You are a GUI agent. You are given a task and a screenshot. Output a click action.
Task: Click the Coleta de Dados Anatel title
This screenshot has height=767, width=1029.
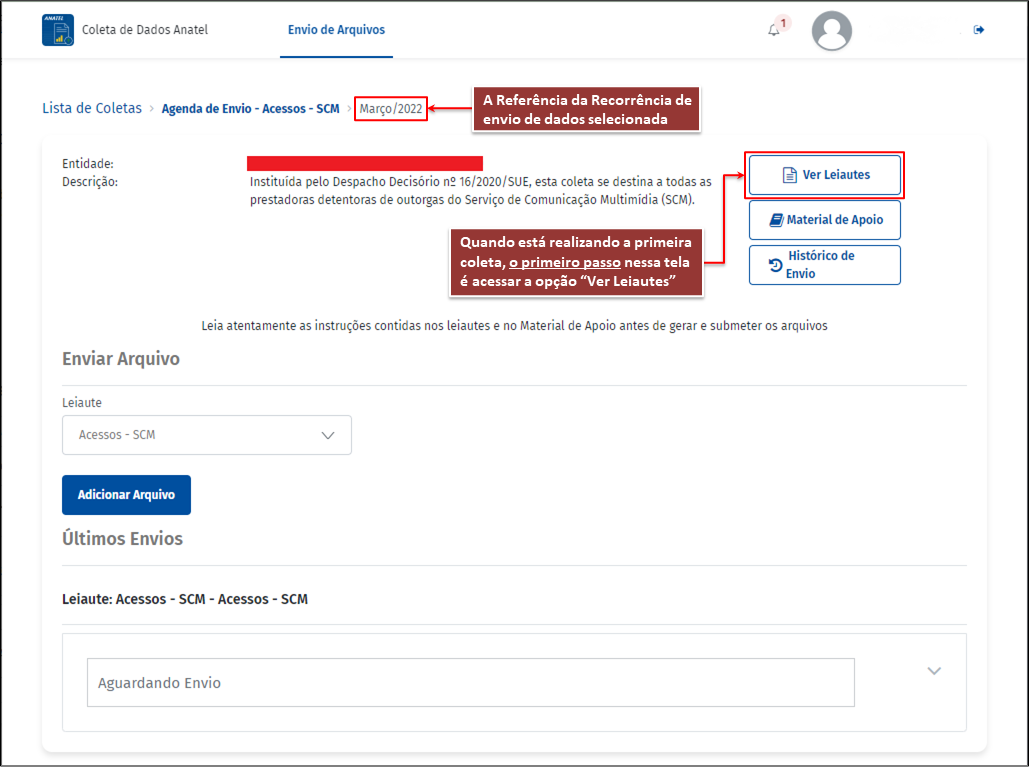click(x=145, y=30)
